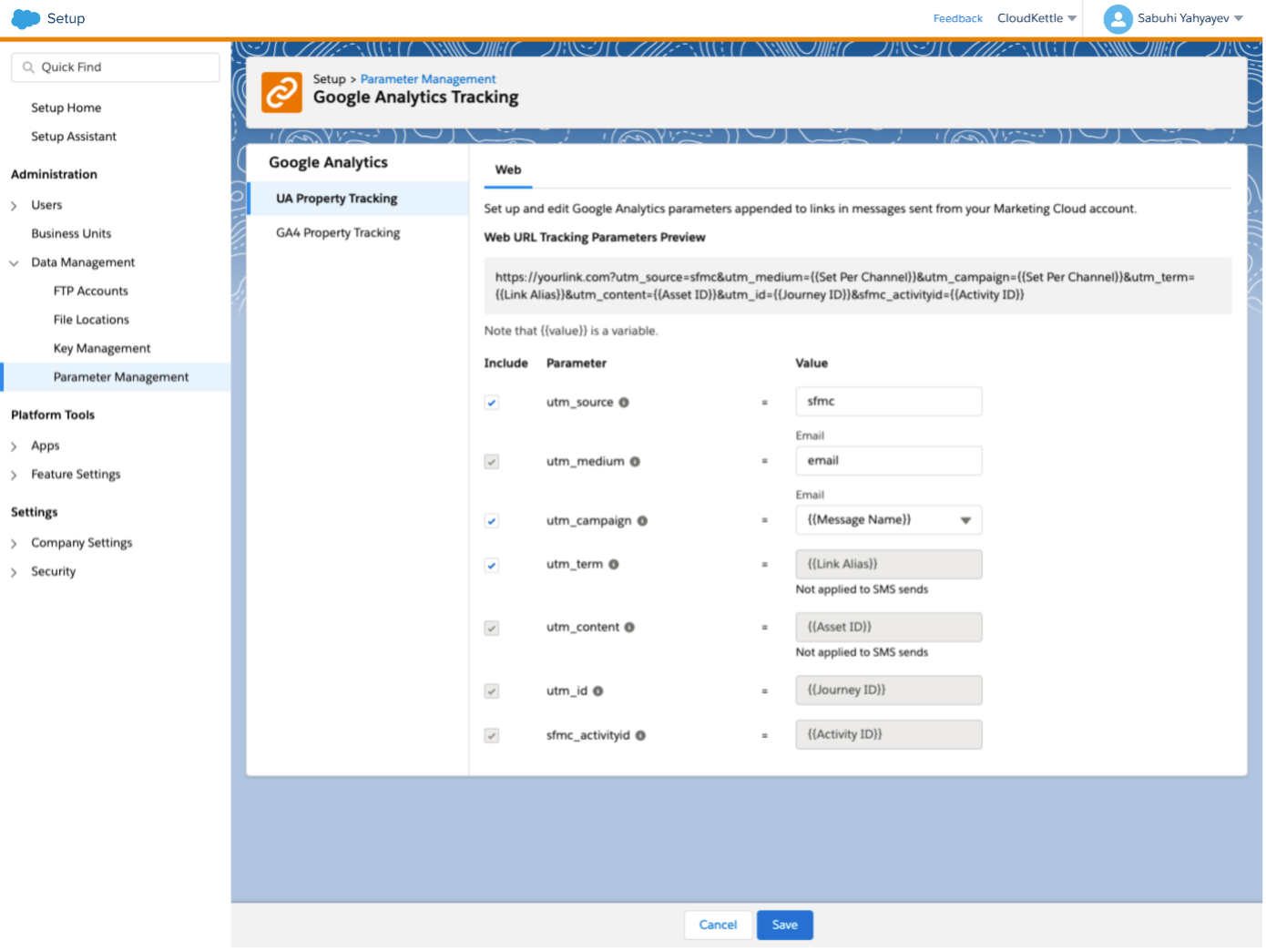1266x952 pixels.
Task: Toggle the utm_term include checkbox
Action: 492,566
